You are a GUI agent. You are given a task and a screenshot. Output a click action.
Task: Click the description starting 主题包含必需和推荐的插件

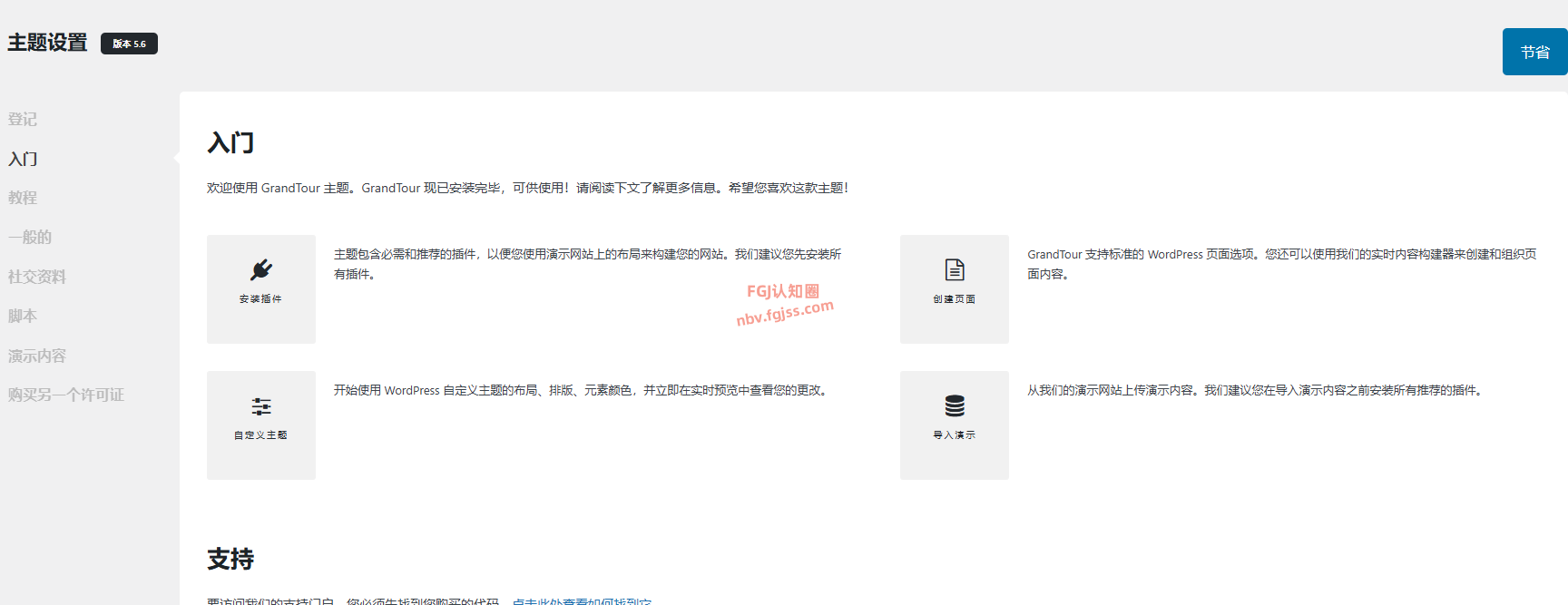pyautogui.click(x=588, y=264)
